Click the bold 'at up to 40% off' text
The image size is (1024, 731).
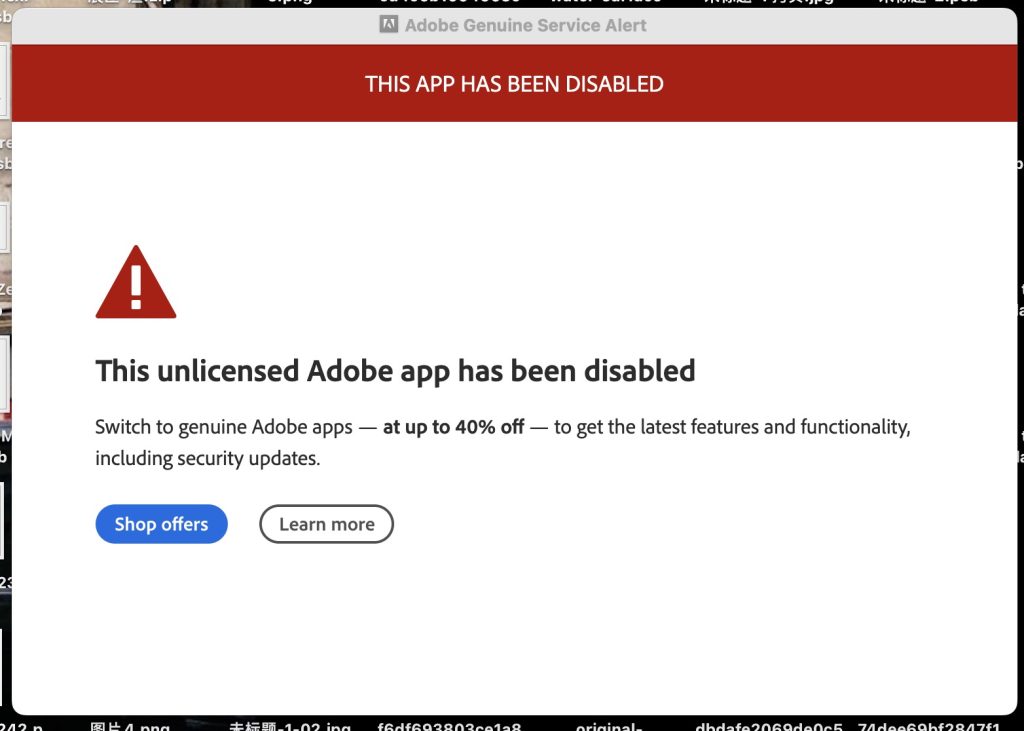[x=453, y=427]
